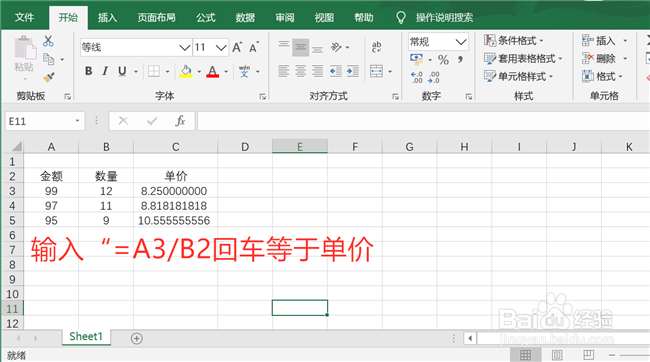Click the 操作说明搜索 search box
The width and height of the screenshot is (650, 362).
point(444,17)
